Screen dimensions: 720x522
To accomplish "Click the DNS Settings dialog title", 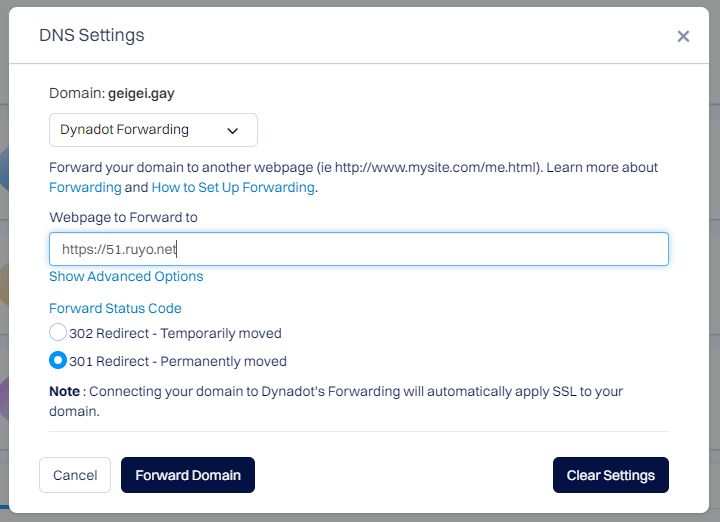I will coord(92,35).
